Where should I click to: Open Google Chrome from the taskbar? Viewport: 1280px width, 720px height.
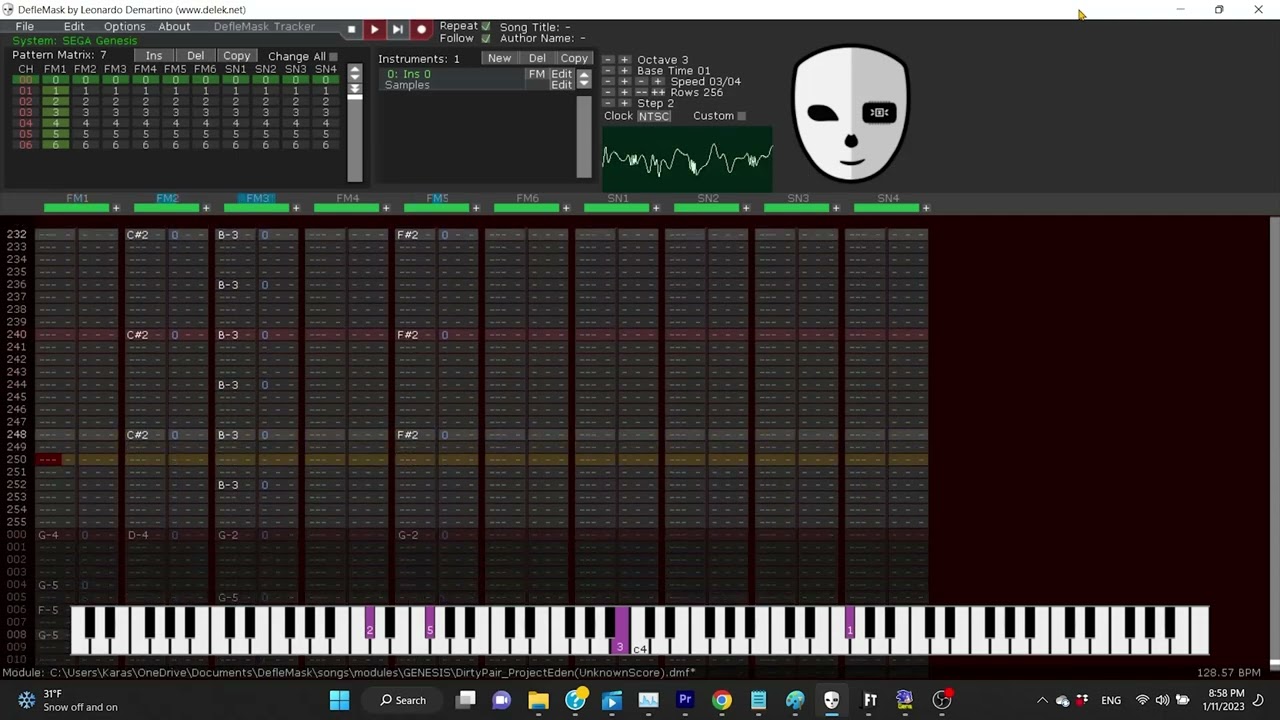(721, 700)
